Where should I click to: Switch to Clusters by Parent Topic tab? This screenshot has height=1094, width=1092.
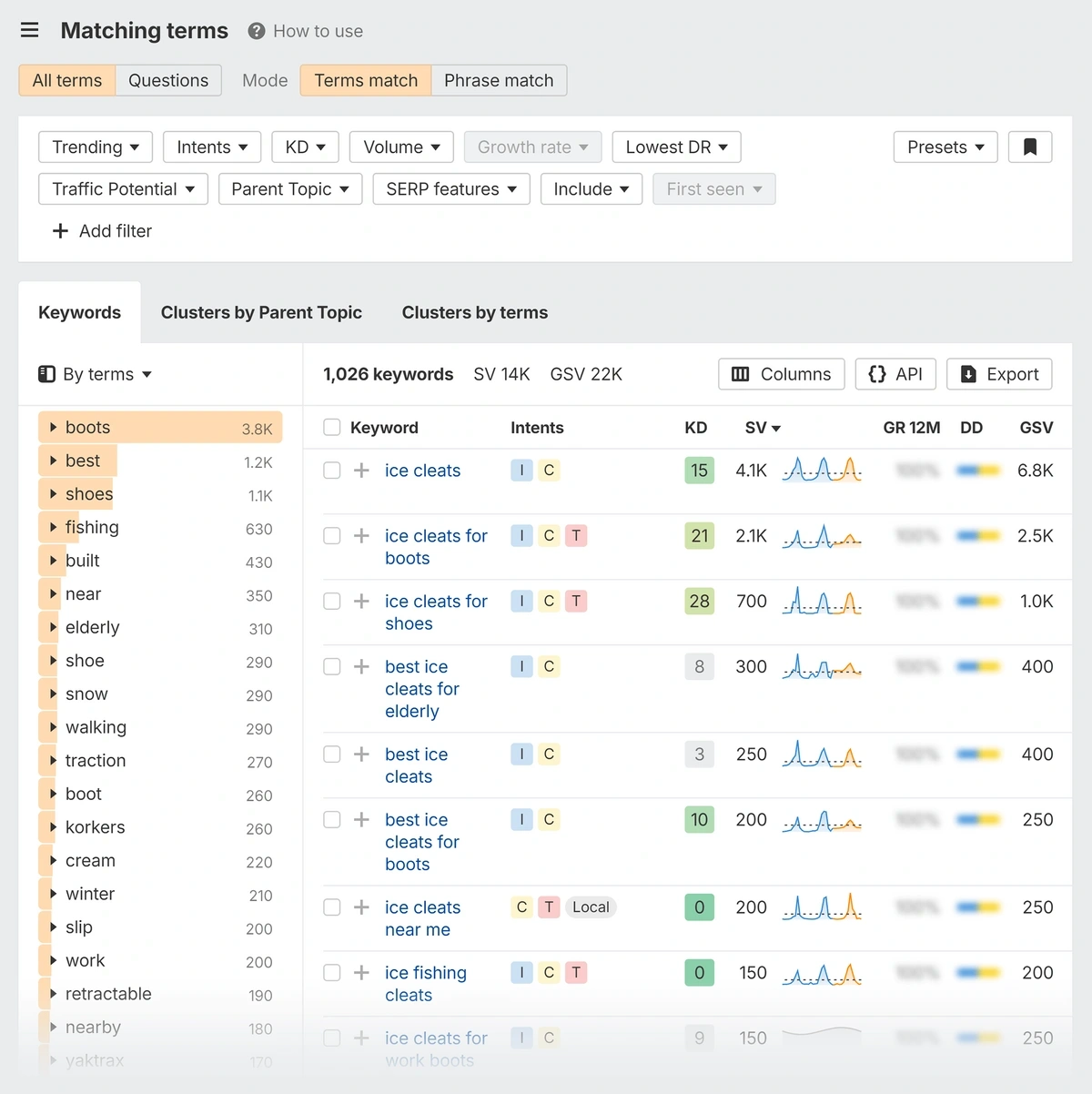pyautogui.click(x=261, y=312)
